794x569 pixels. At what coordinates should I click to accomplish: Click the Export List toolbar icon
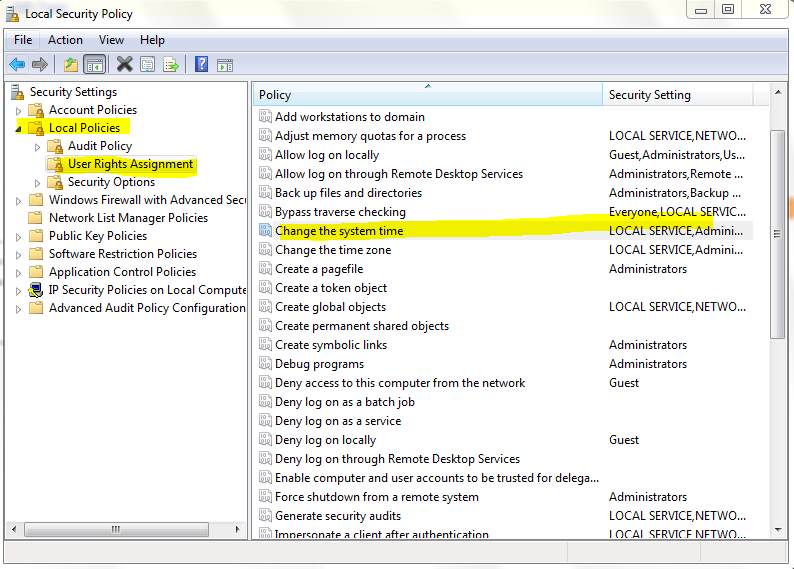[171, 65]
